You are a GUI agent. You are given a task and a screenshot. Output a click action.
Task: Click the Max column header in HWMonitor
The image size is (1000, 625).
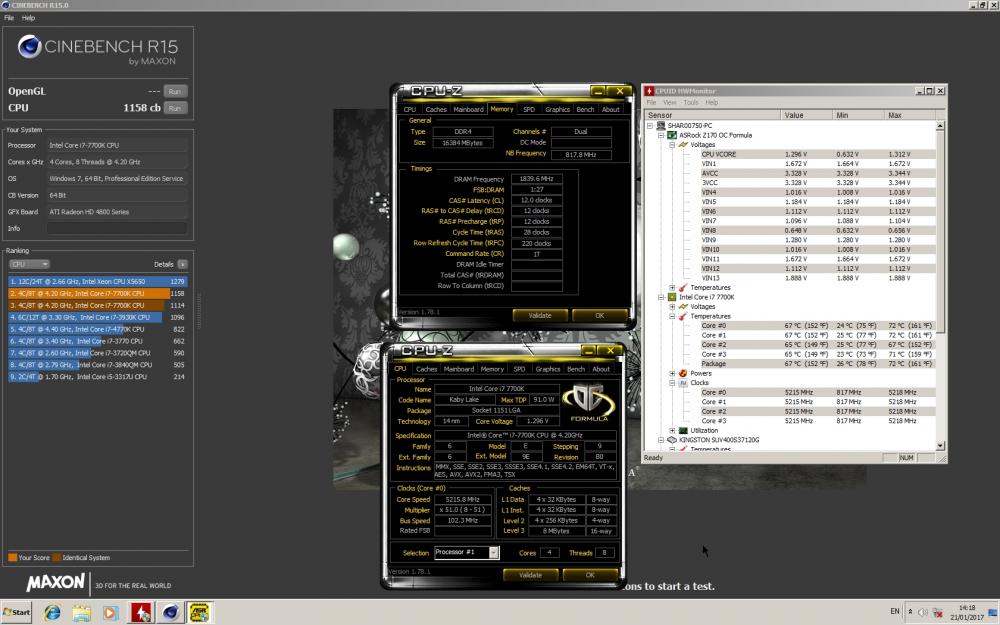coord(909,115)
